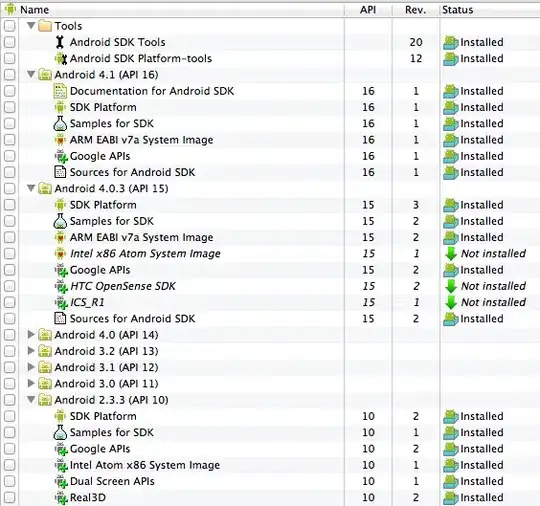The height and width of the screenshot is (506, 540).
Task: Click the green Not installed arrow for HTC OpenSense
Action: 450,286
